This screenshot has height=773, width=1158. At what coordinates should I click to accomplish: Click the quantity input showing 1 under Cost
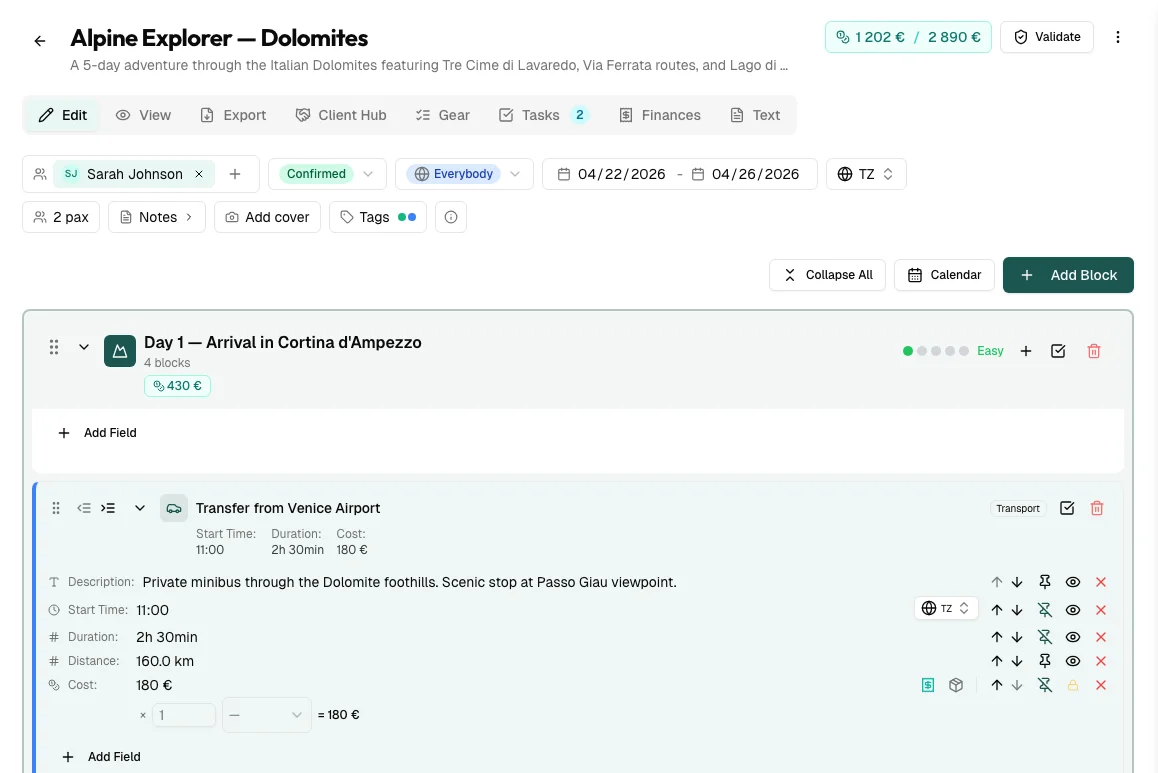(185, 714)
